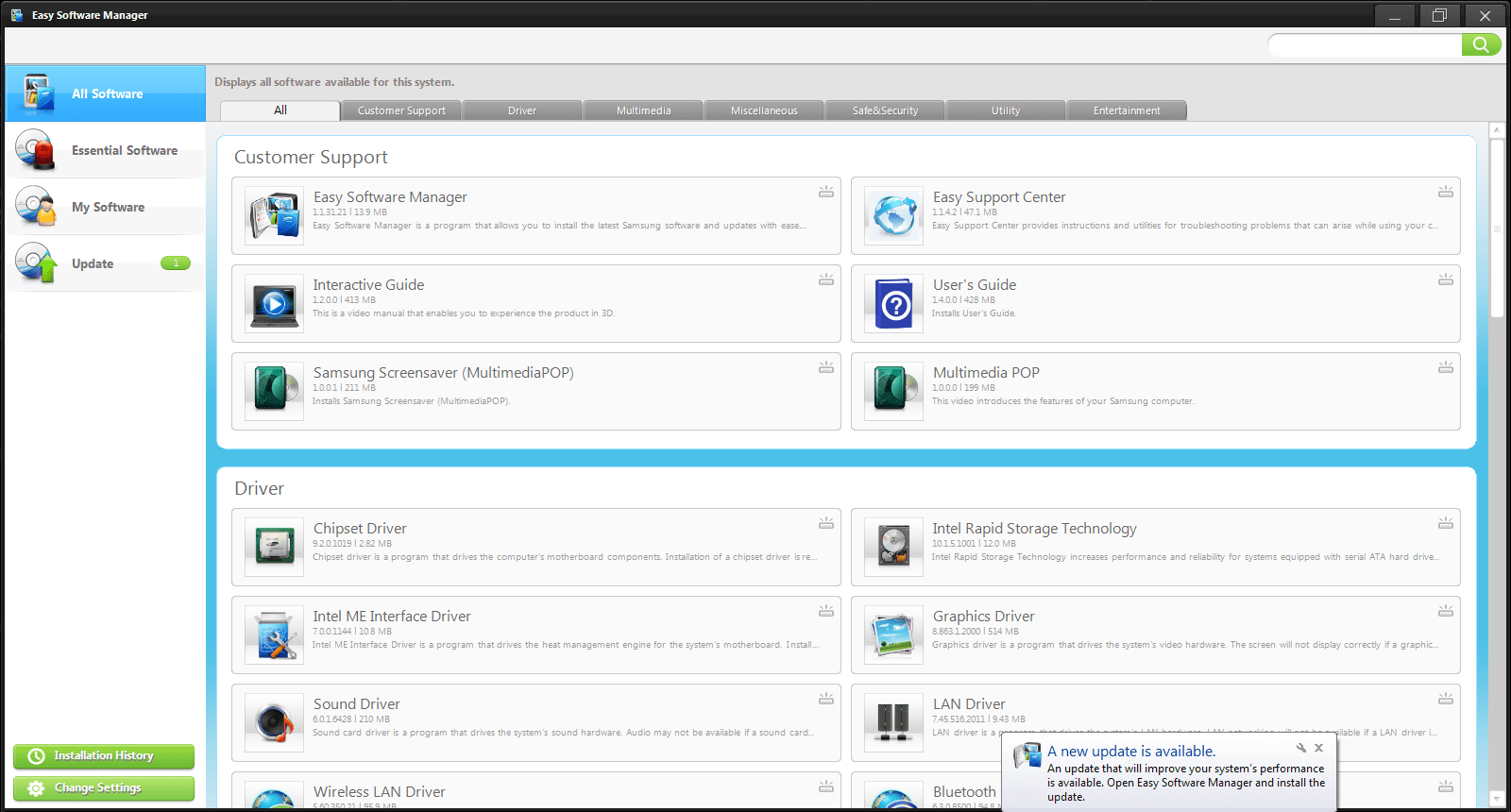Close the update notification popup
This screenshot has width=1511, height=812.
(x=1319, y=748)
